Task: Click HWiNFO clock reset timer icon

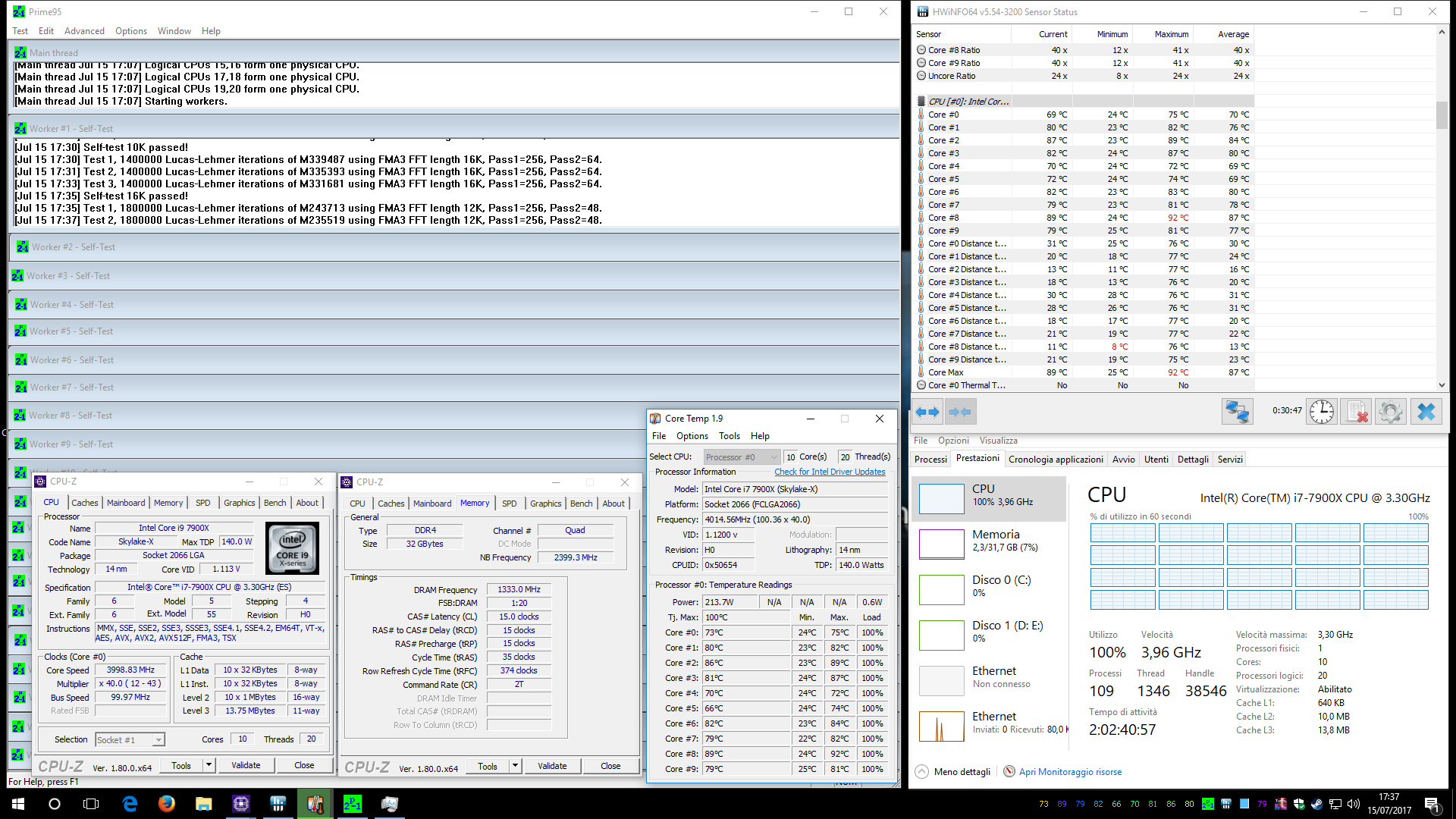Action: pos(1322,412)
